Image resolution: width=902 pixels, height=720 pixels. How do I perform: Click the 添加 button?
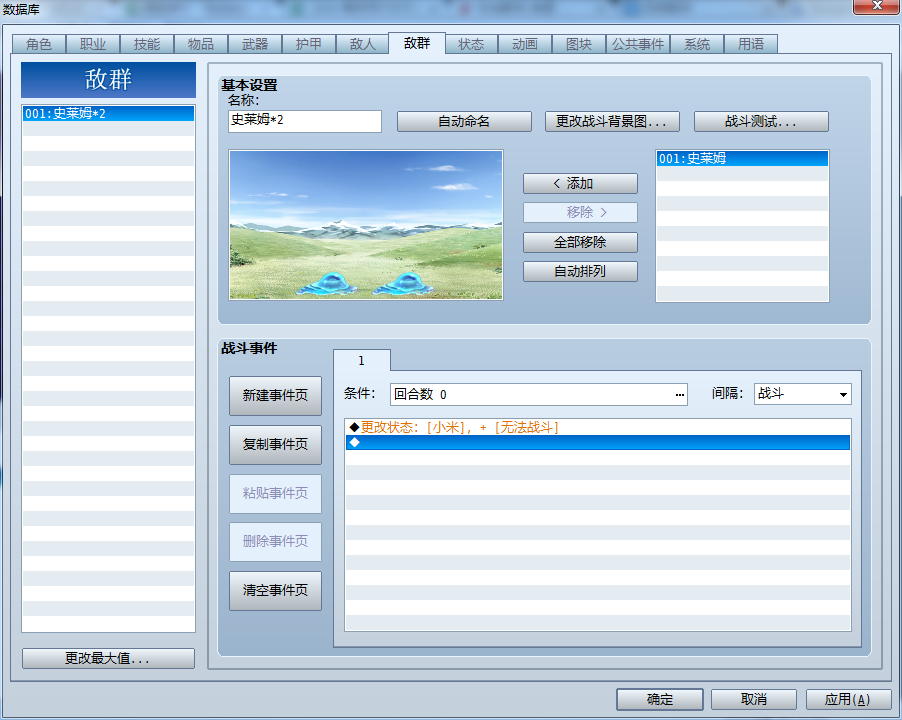click(x=580, y=183)
